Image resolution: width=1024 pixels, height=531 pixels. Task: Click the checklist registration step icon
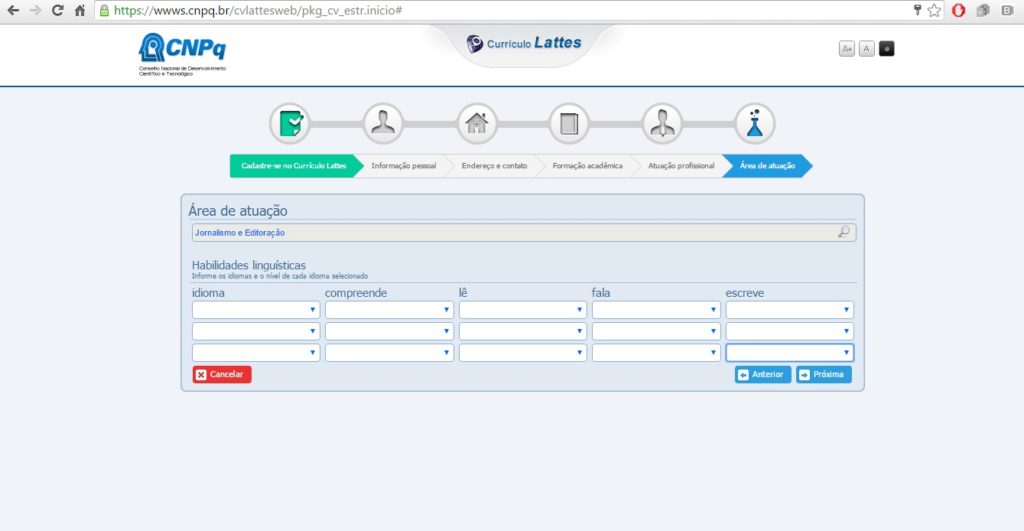[290, 124]
